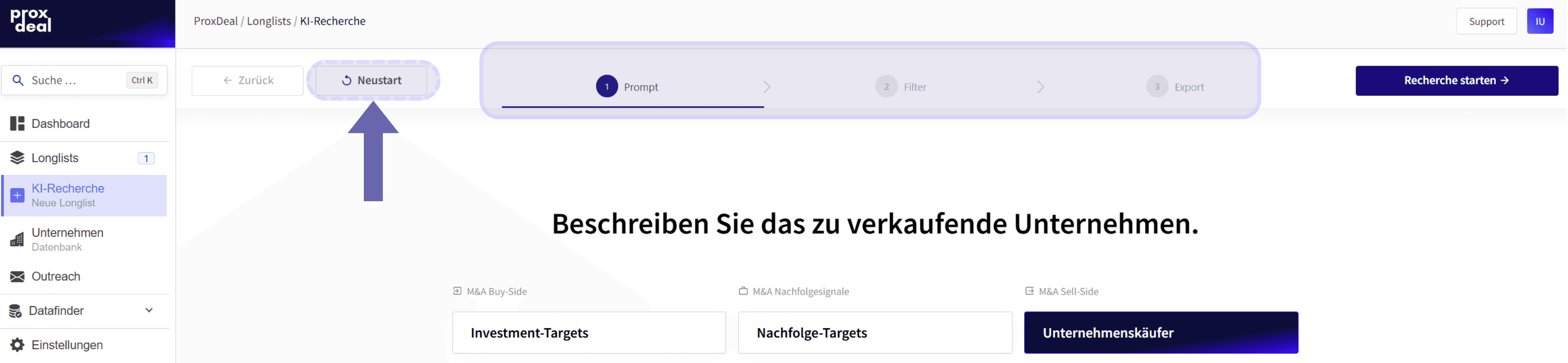Viewport: 1568px width, 363px height.
Task: Click the Zurück button
Action: [247, 80]
